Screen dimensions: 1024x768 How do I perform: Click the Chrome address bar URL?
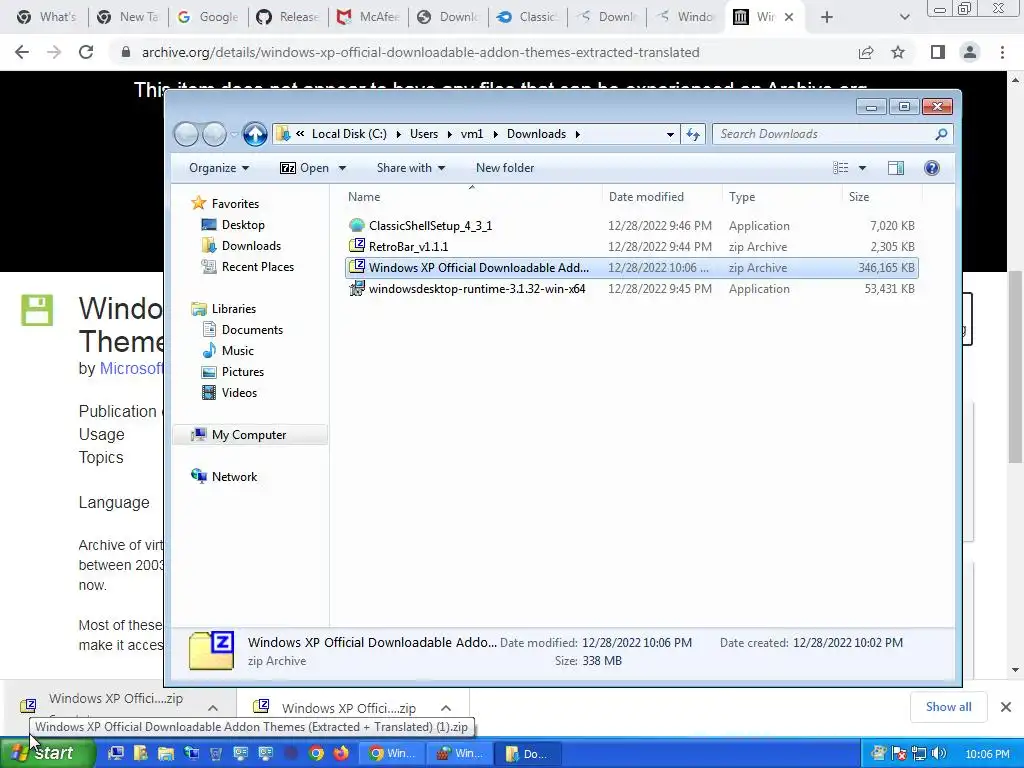421,52
